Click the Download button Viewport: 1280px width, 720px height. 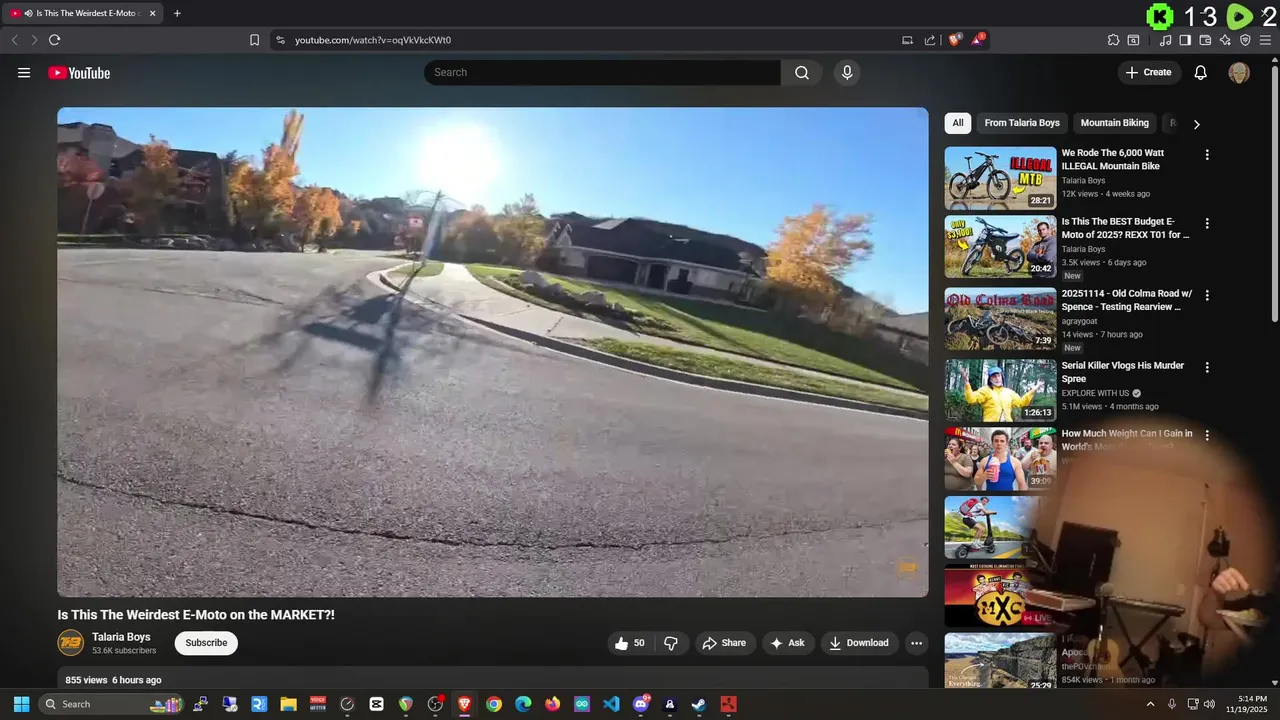(x=859, y=643)
